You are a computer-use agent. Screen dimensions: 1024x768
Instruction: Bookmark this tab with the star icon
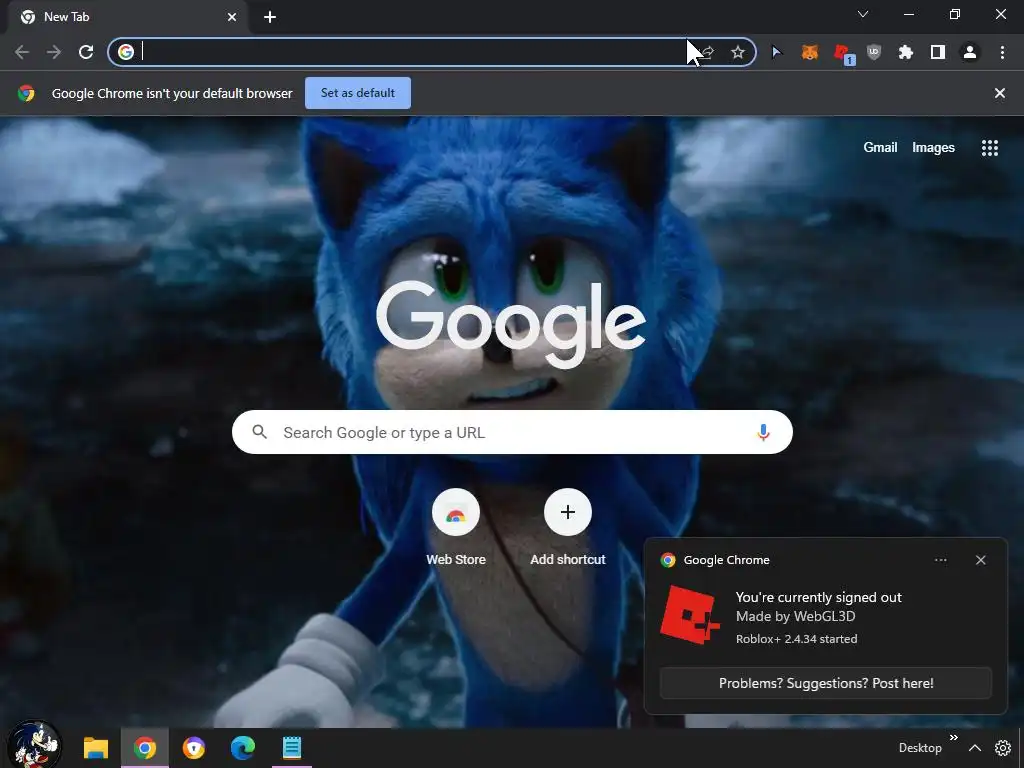738,52
